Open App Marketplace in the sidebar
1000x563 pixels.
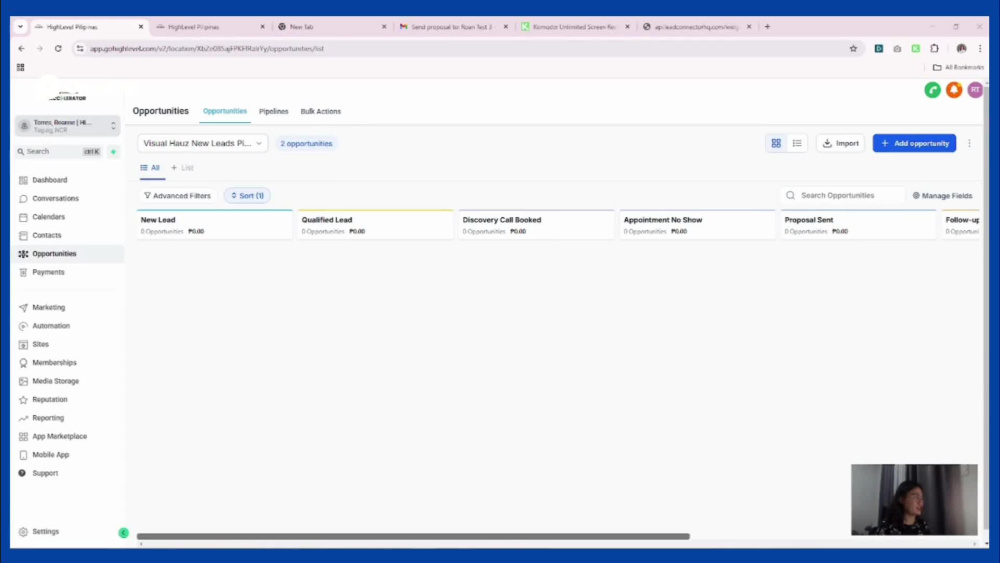[x=59, y=437]
